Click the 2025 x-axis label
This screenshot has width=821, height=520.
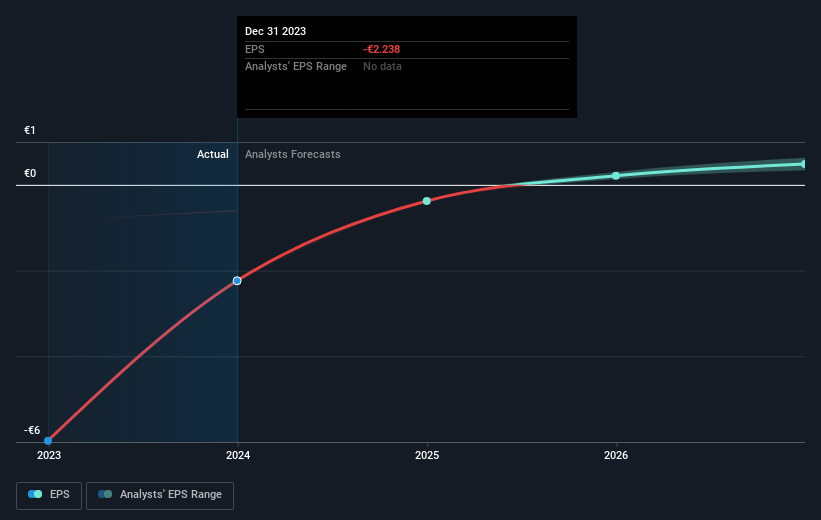pyautogui.click(x=427, y=456)
